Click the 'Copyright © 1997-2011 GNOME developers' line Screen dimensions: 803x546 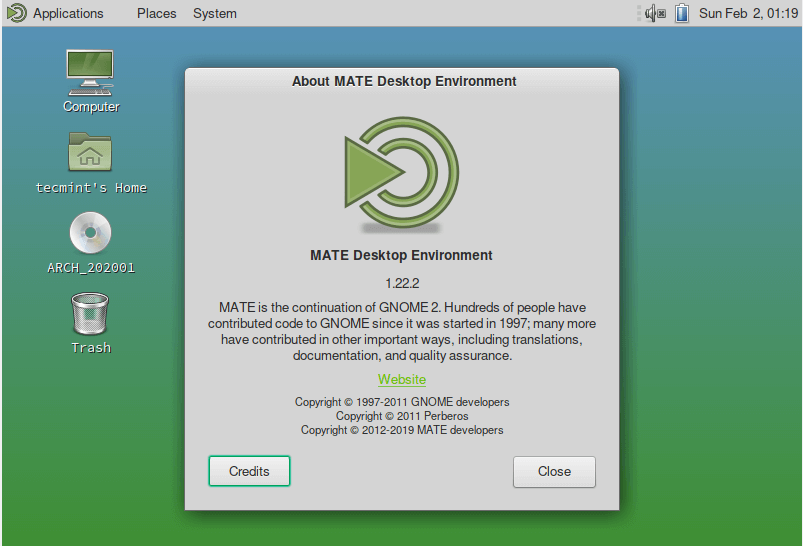(x=402, y=402)
